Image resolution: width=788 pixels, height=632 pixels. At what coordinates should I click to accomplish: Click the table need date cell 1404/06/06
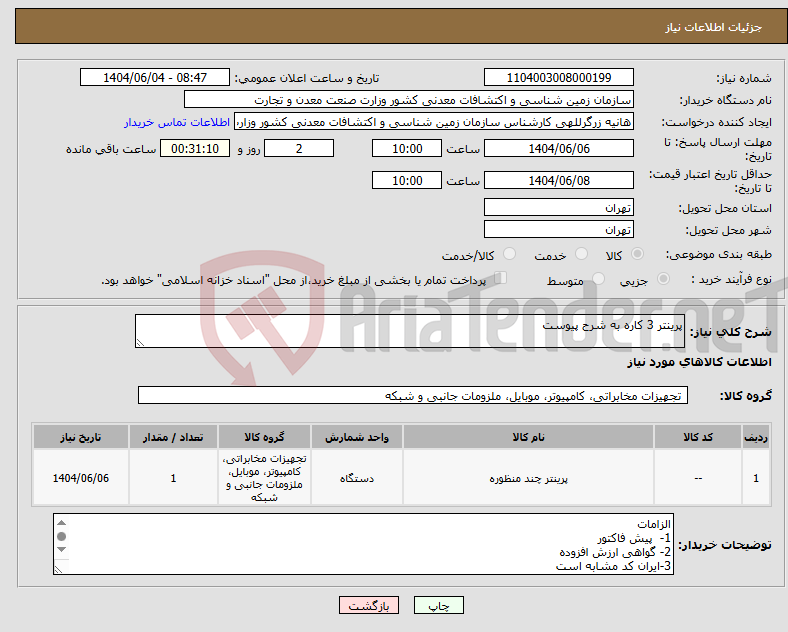(81, 478)
